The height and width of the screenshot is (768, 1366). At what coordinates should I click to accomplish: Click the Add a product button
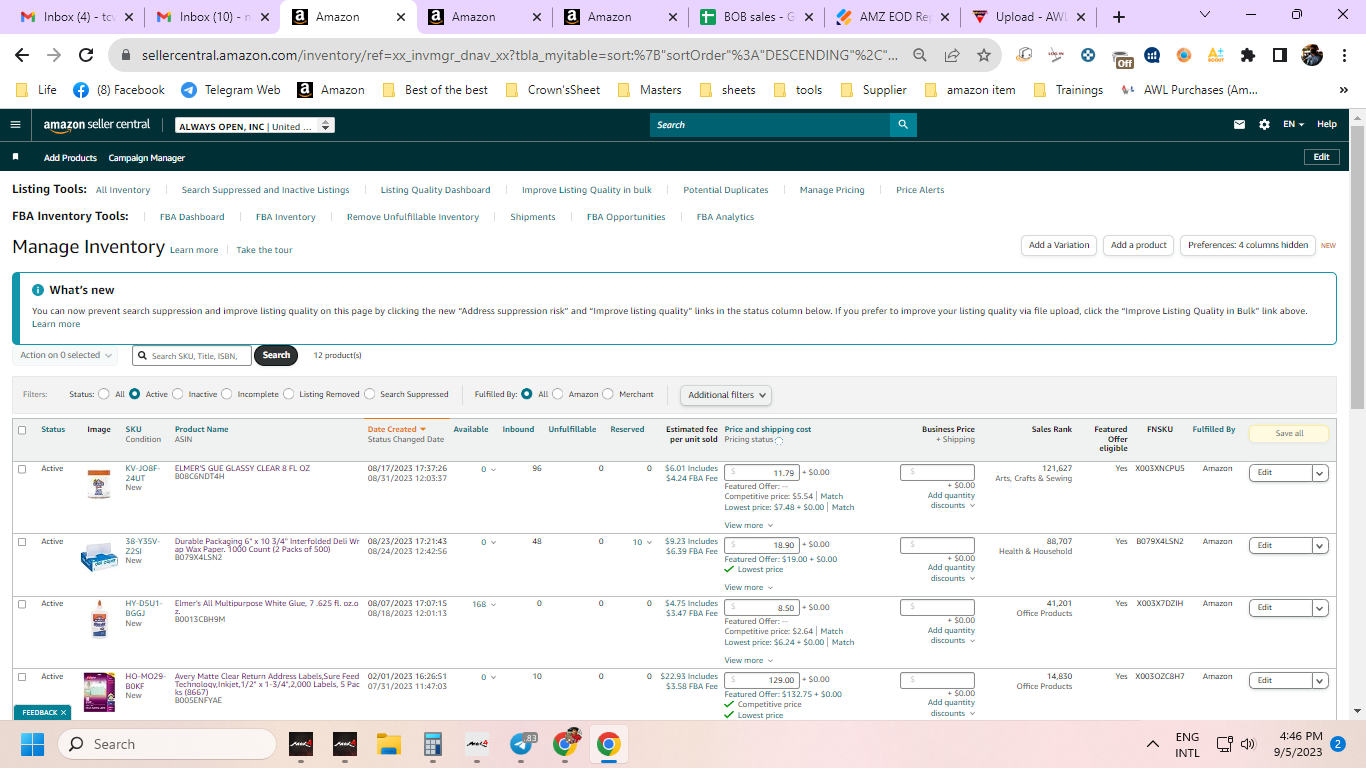[x=1138, y=245]
